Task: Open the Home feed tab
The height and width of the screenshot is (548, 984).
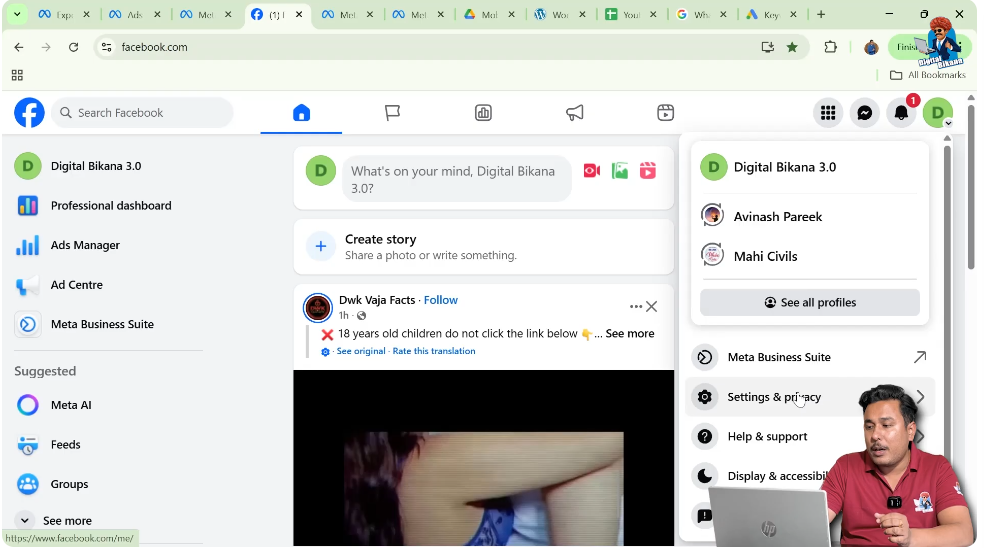Action: pos(301,113)
